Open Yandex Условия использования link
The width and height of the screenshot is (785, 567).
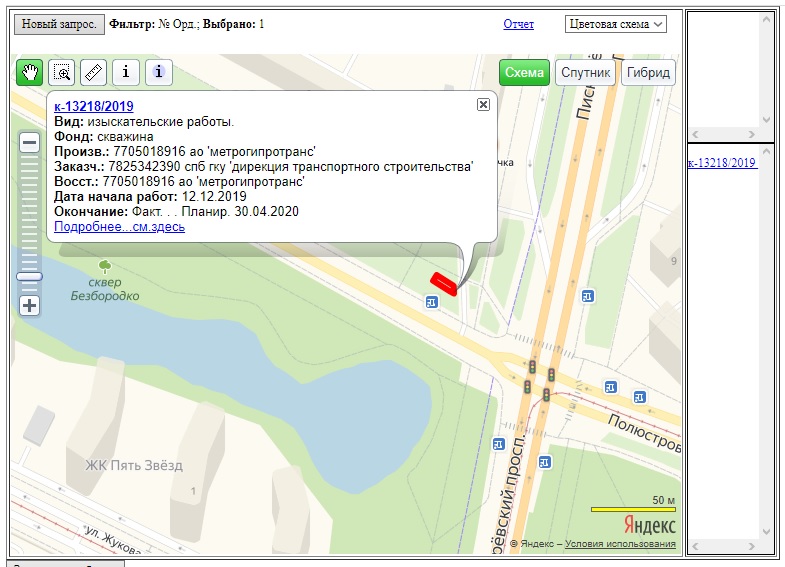point(620,544)
